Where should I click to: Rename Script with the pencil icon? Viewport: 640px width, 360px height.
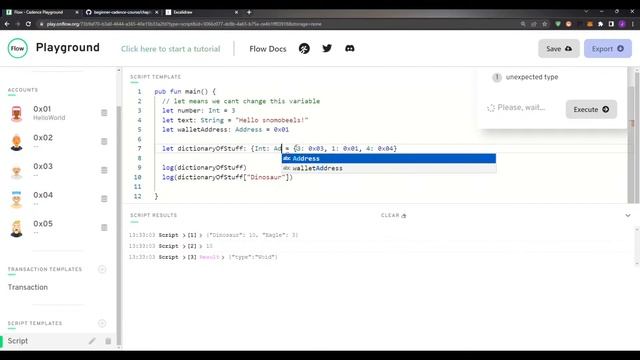[92, 341]
